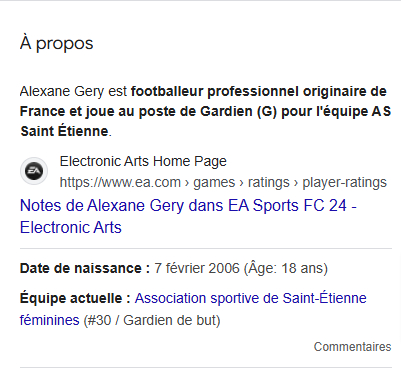Click the https://www.ea.com URL text
Screen dimensions: 401x369
coord(120,182)
